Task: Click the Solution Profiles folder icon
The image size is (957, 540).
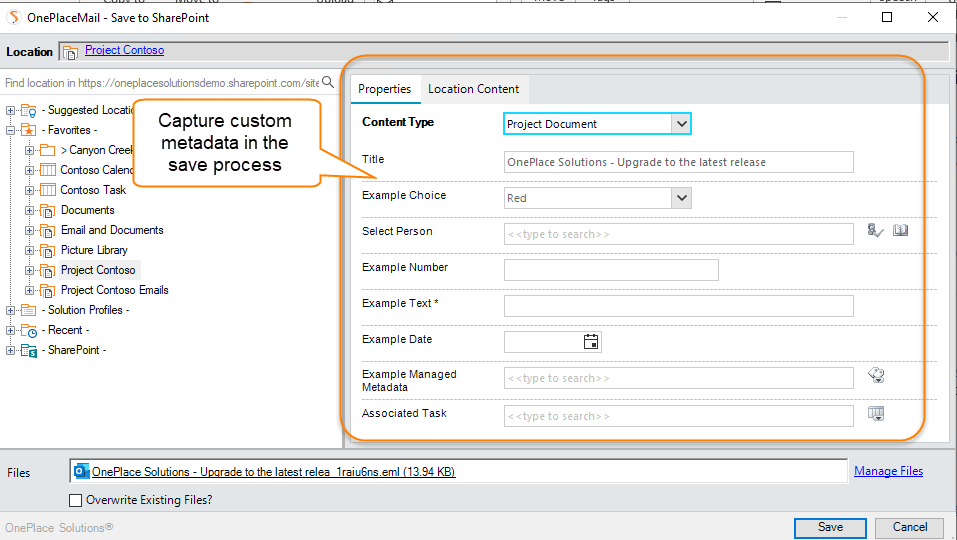Action: tap(29, 310)
